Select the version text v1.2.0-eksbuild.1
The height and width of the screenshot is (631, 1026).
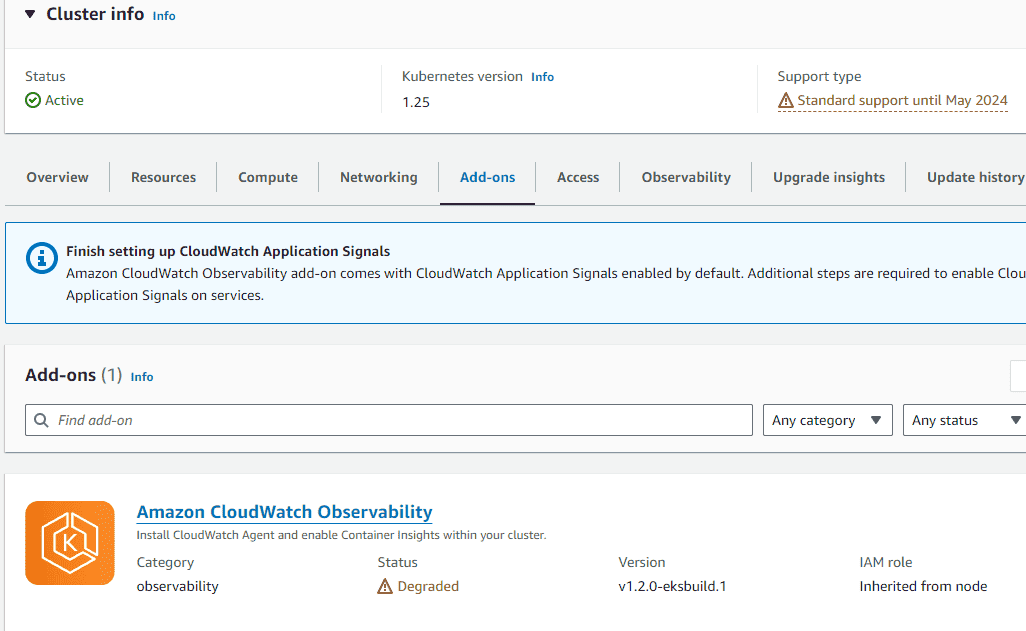tap(672, 586)
